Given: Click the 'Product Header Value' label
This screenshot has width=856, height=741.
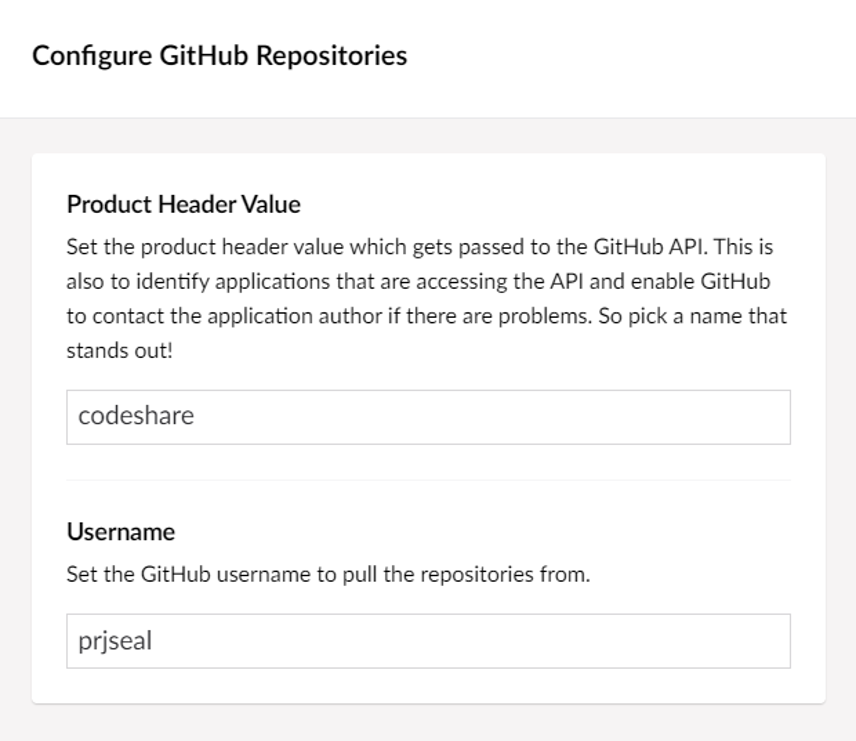Looking at the screenshot, I should [x=183, y=205].
